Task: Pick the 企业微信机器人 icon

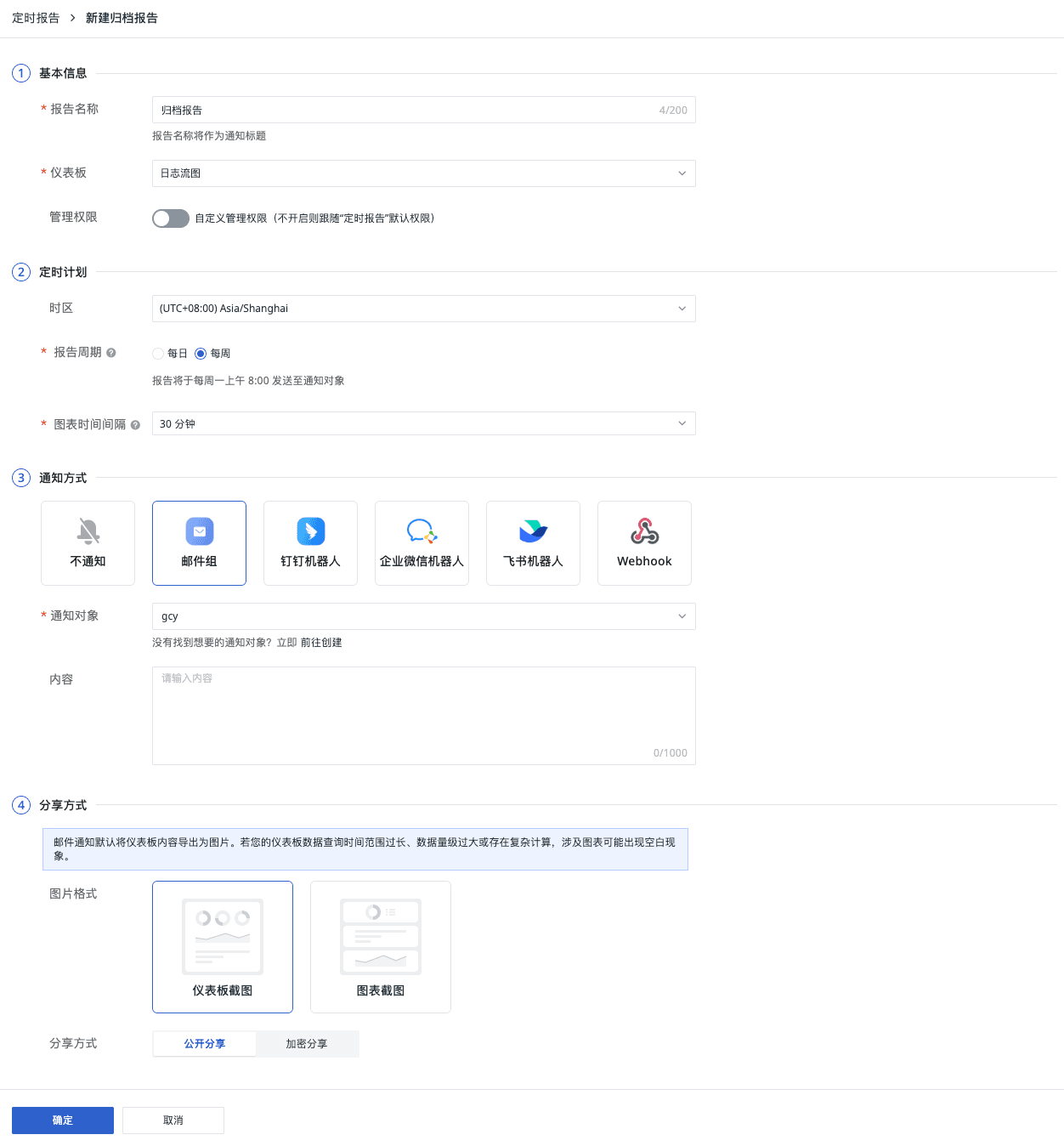Action: (x=422, y=531)
